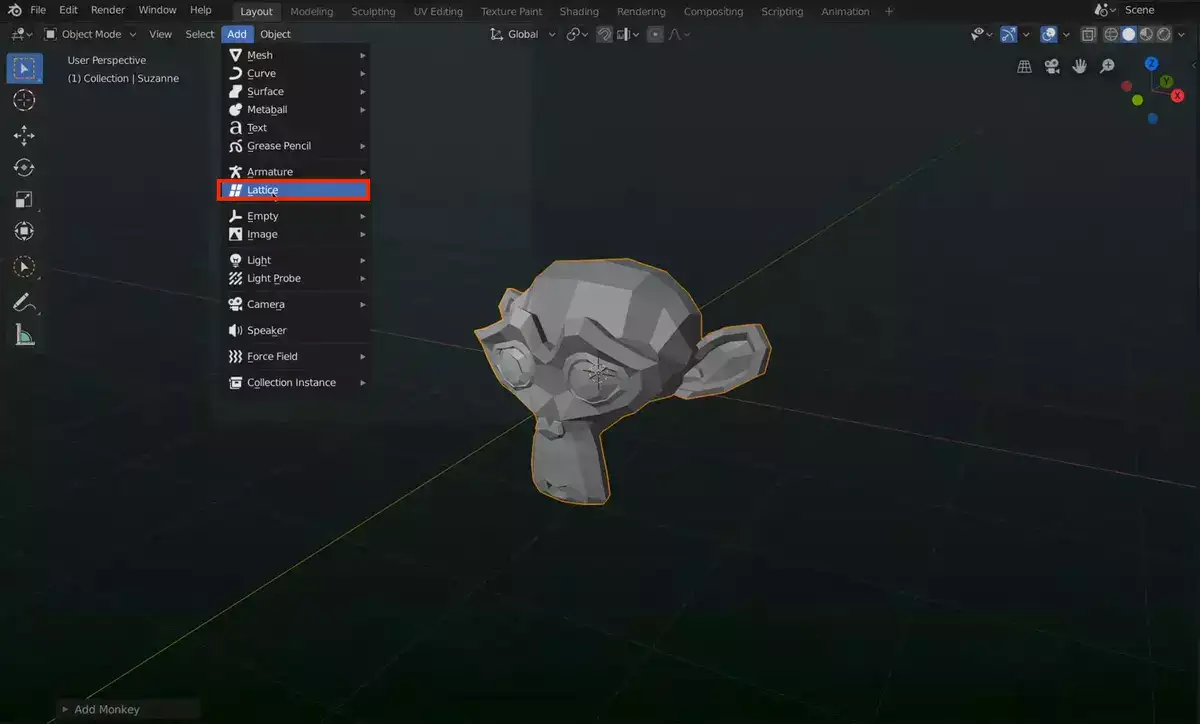Open the pivot point dropdown
Image resolution: width=1200 pixels, height=724 pixels.
tap(577, 34)
